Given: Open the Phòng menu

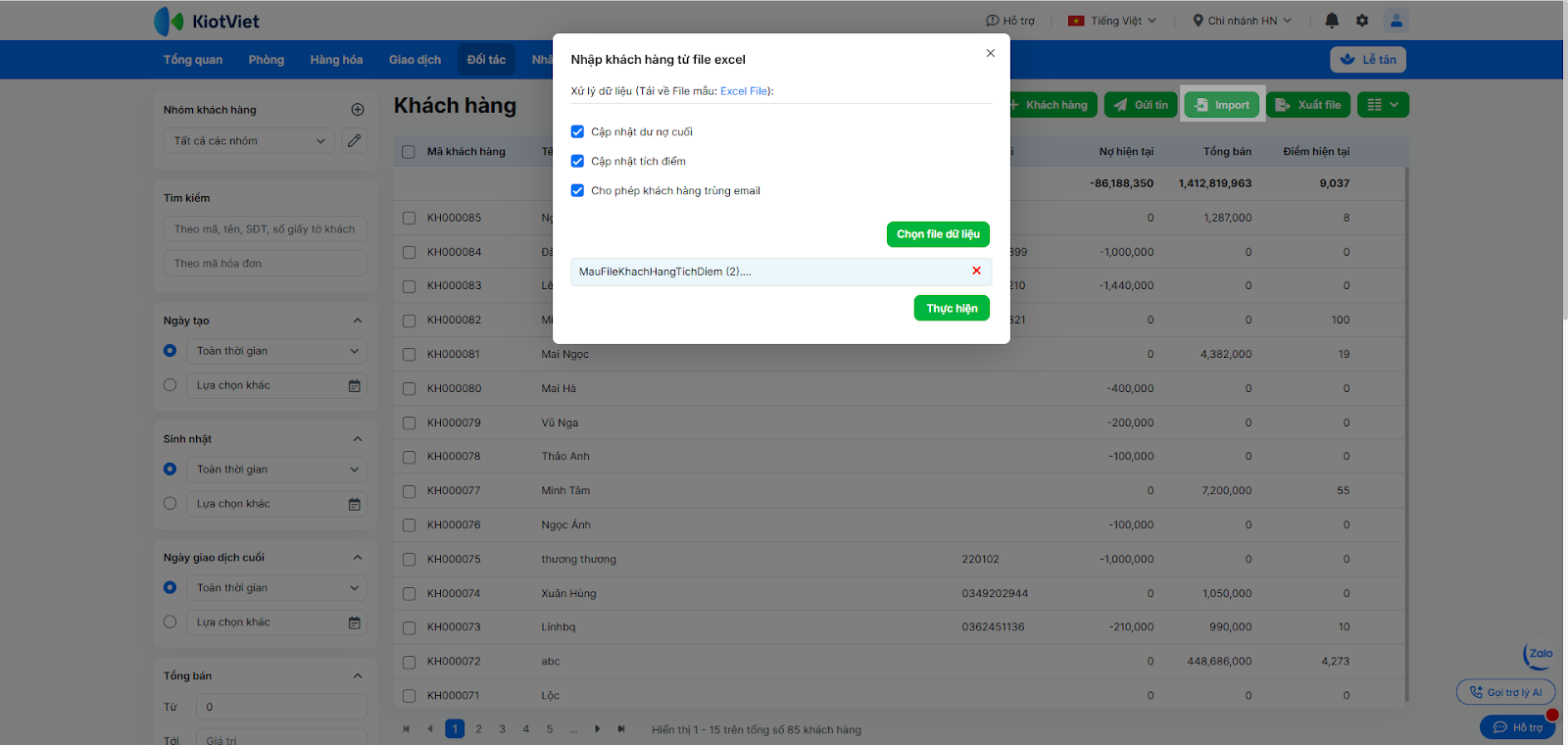Looking at the screenshot, I should (x=267, y=60).
